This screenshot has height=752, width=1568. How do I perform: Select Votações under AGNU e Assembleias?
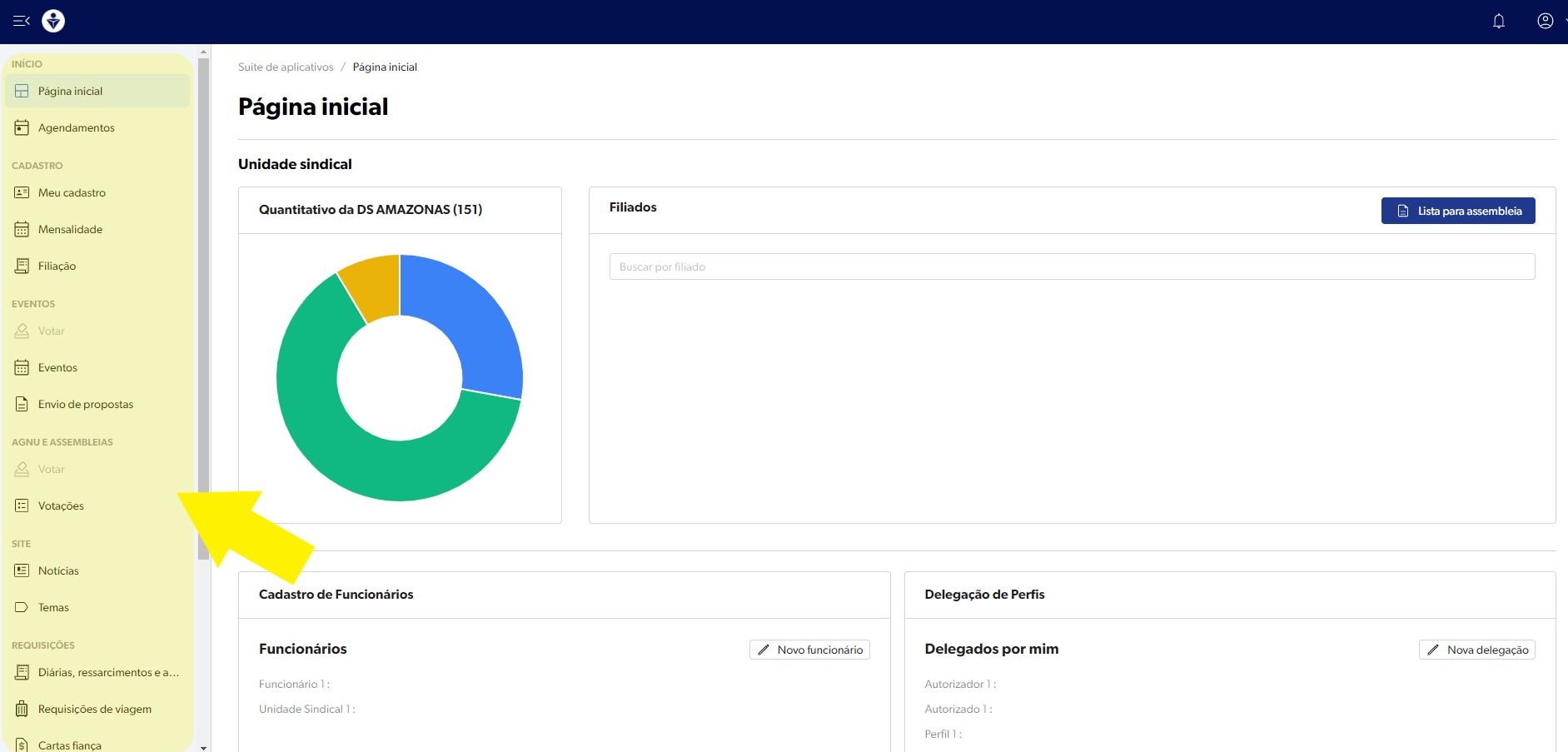point(61,505)
